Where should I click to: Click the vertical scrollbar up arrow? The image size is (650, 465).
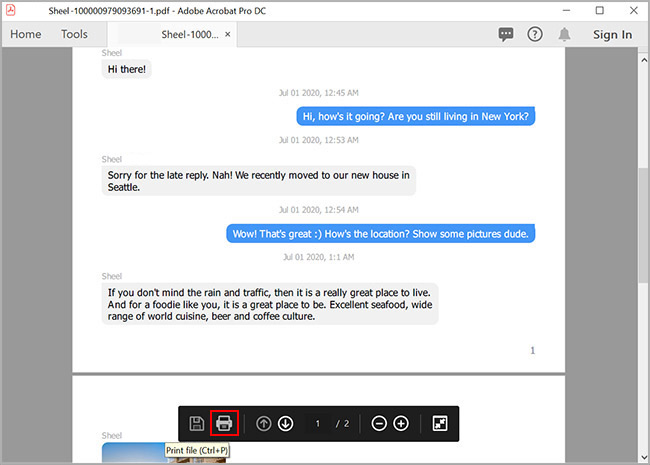click(643, 56)
